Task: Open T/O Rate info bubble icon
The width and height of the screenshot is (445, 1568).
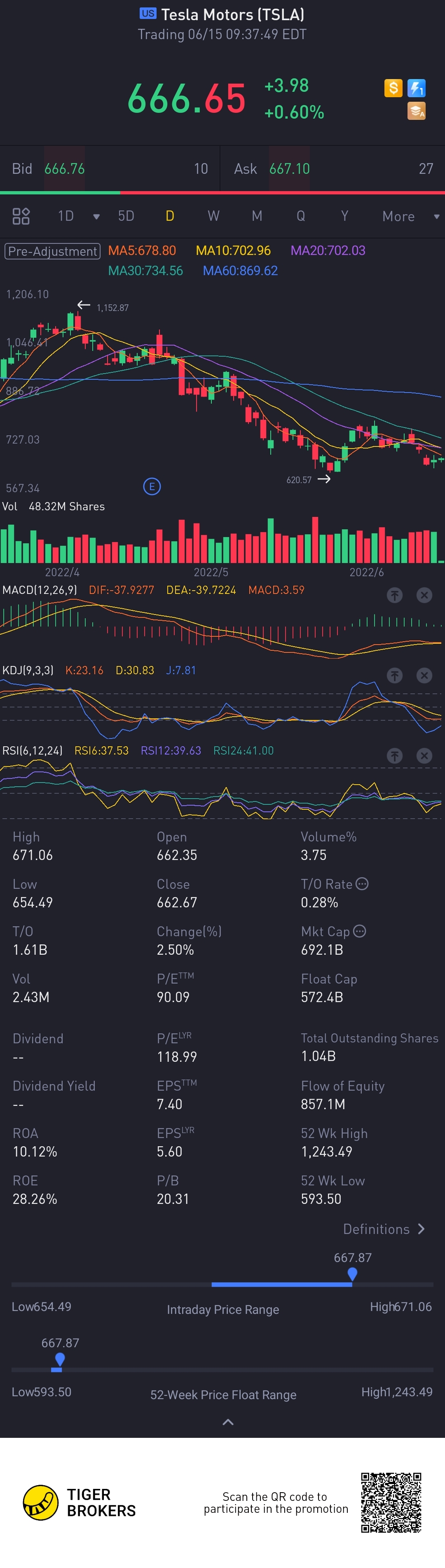Action: 362,884
